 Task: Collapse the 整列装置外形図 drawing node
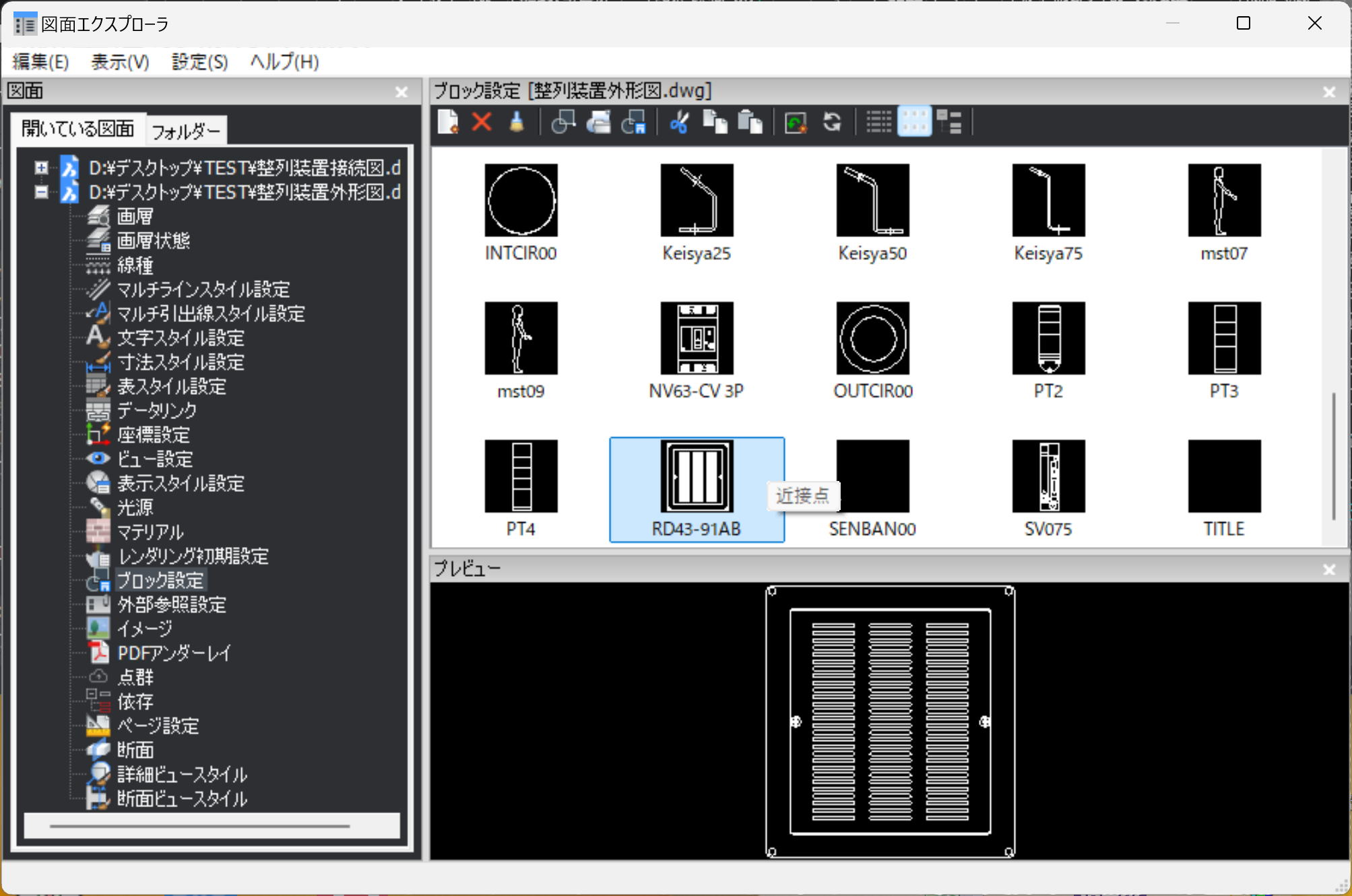point(42,193)
